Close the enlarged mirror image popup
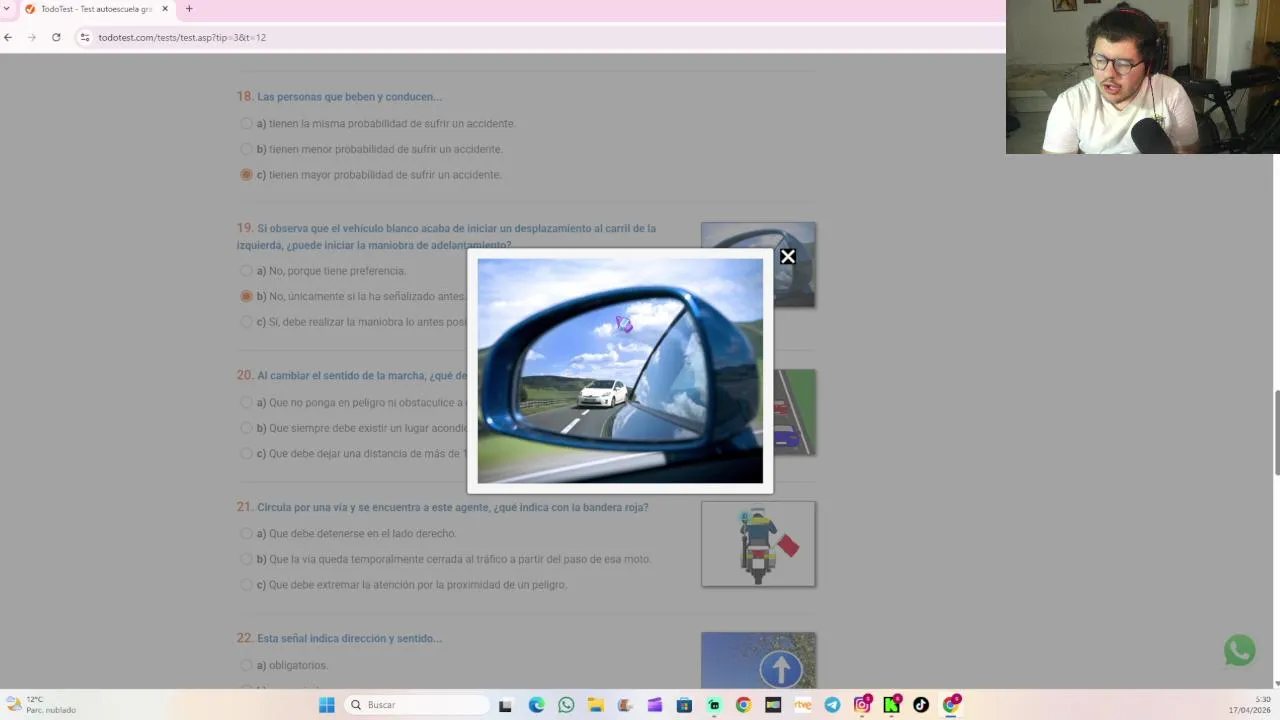The image size is (1280, 720). pos(788,257)
